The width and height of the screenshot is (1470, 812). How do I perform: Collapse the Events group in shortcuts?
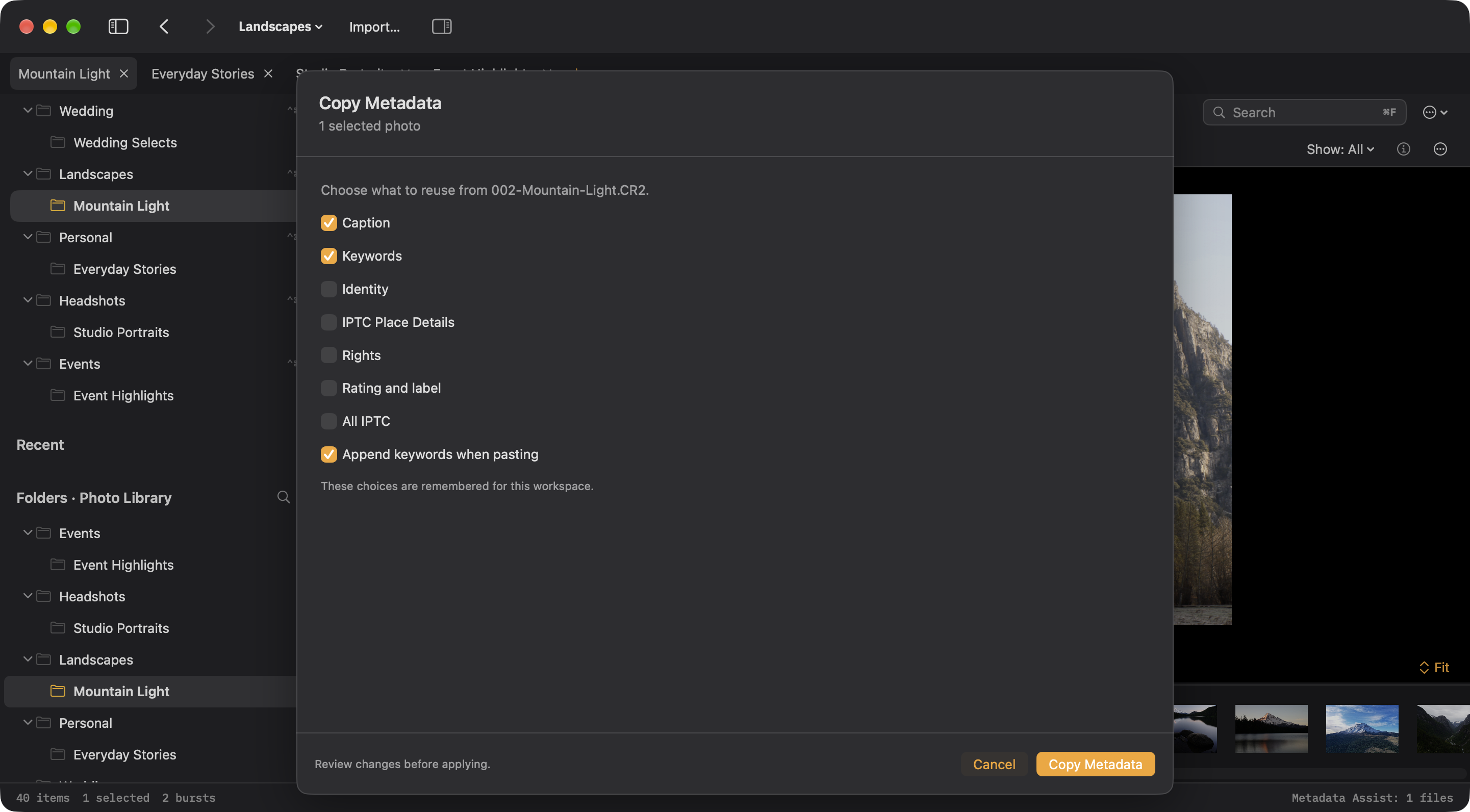coord(28,364)
